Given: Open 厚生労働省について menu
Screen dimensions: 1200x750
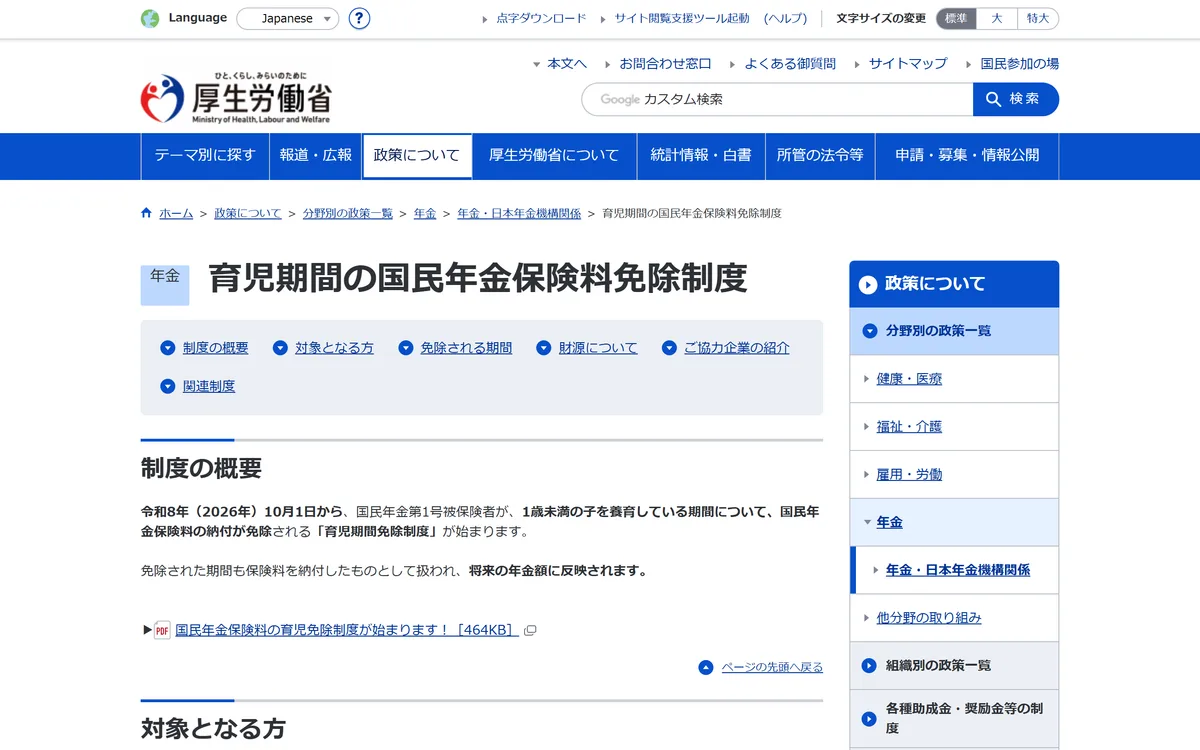Looking at the screenshot, I should (554, 155).
